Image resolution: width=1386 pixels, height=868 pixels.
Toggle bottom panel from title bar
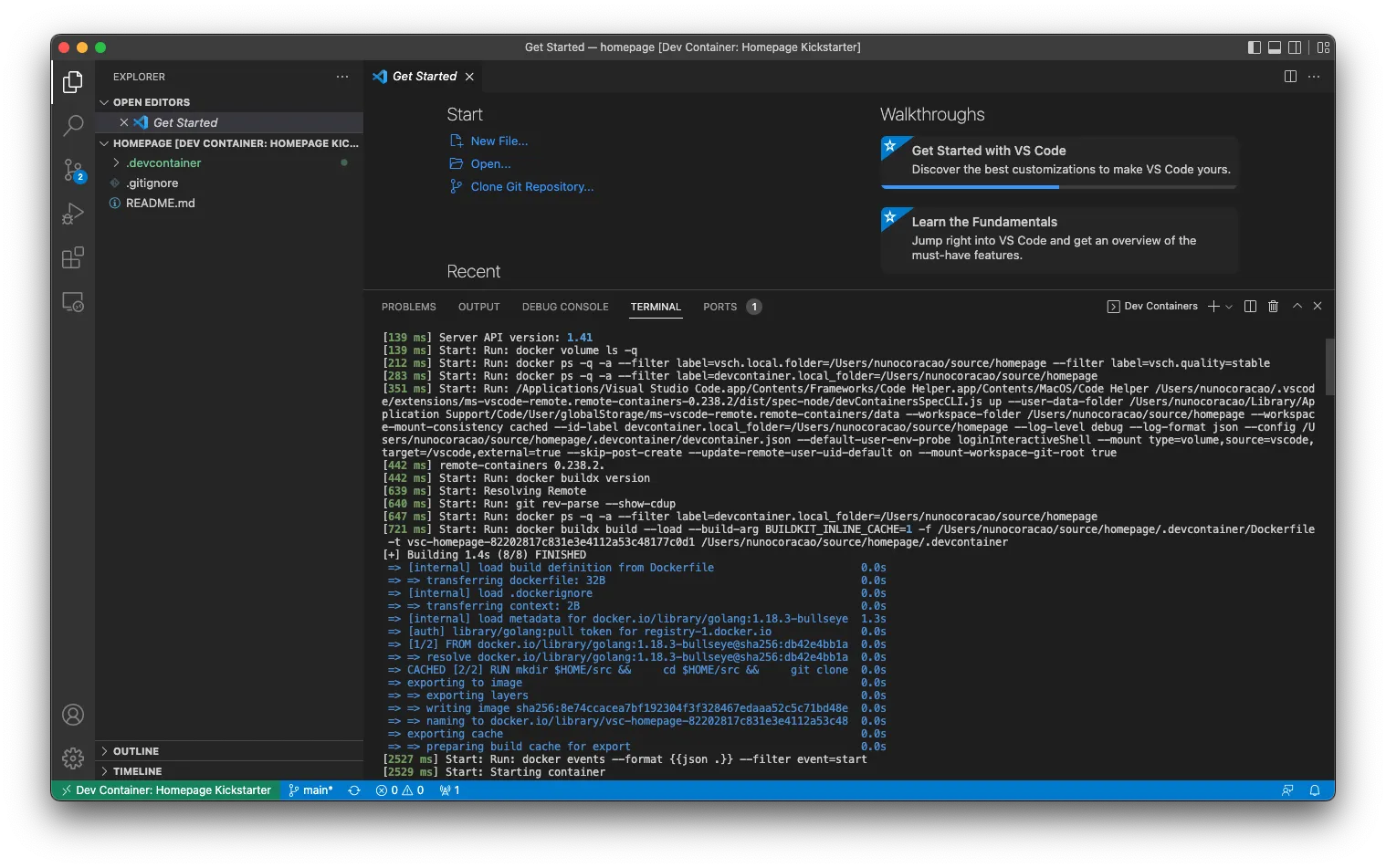point(1275,47)
